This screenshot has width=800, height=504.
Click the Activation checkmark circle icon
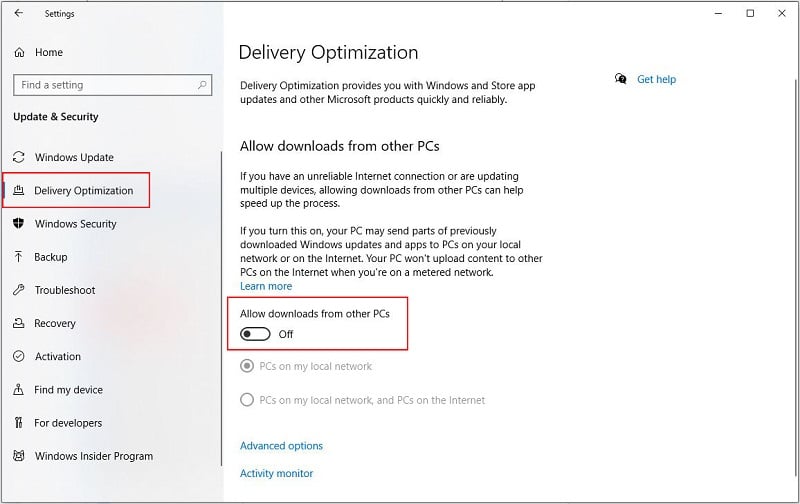click(19, 356)
